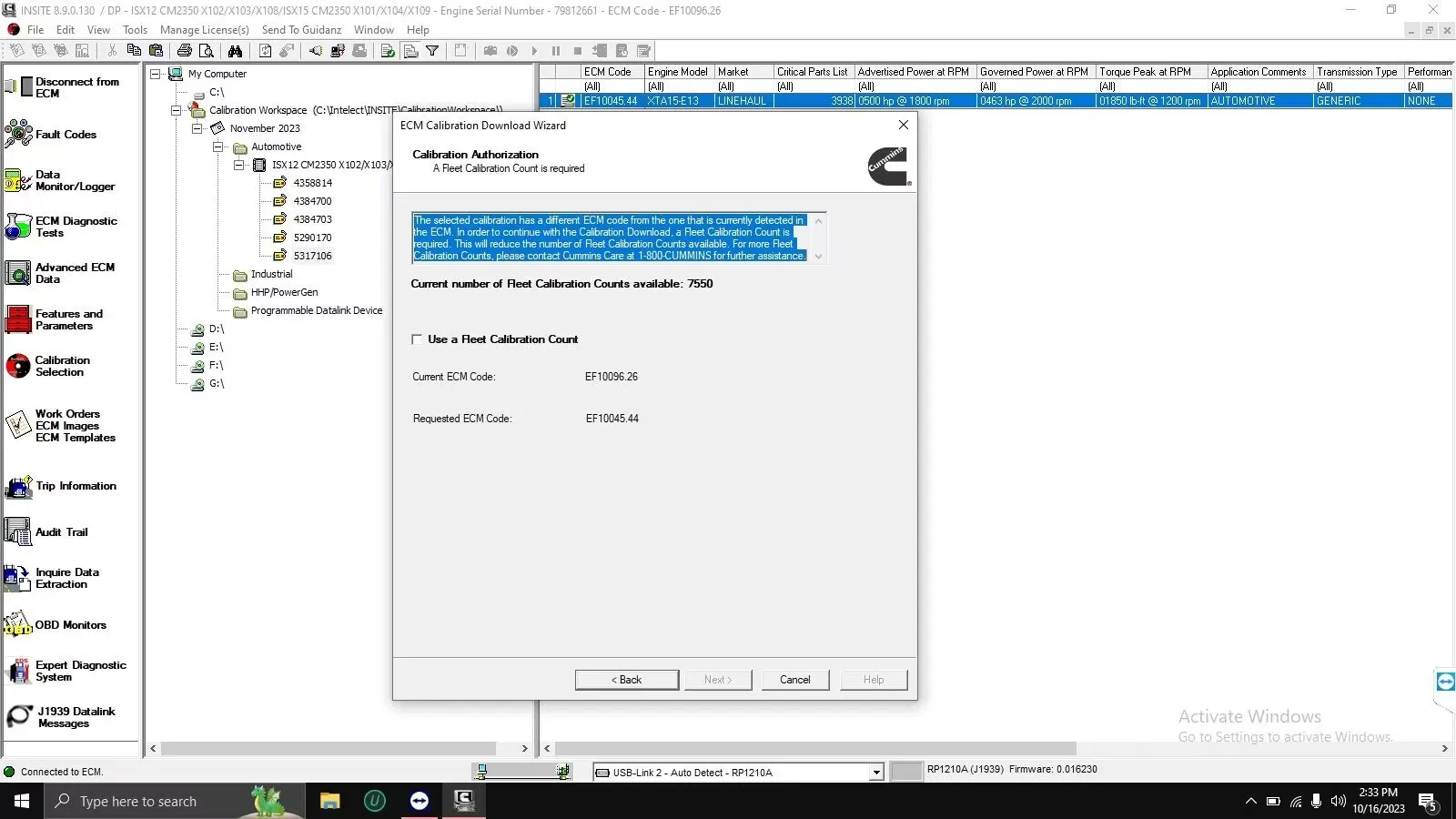This screenshot has height=819, width=1456.
Task: Open the View menu
Action: click(98, 30)
